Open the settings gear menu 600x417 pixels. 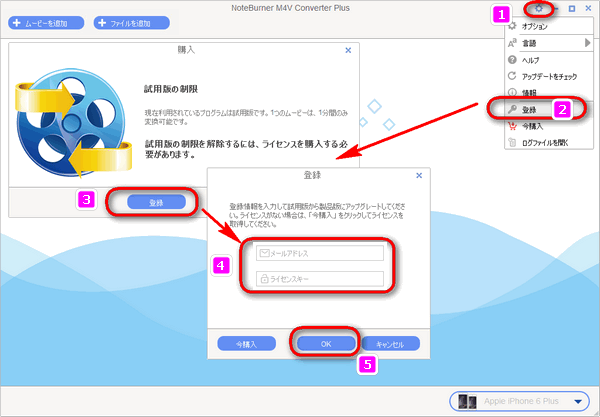[539, 8]
